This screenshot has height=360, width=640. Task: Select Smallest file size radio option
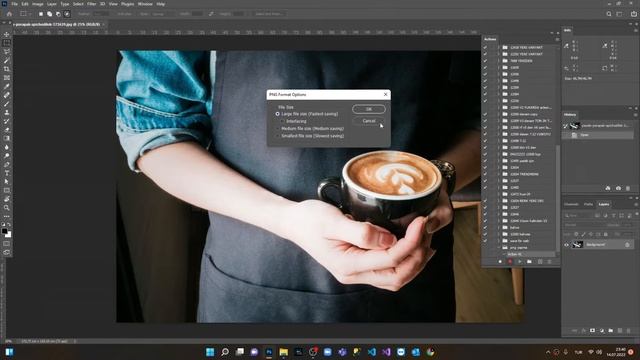278,136
